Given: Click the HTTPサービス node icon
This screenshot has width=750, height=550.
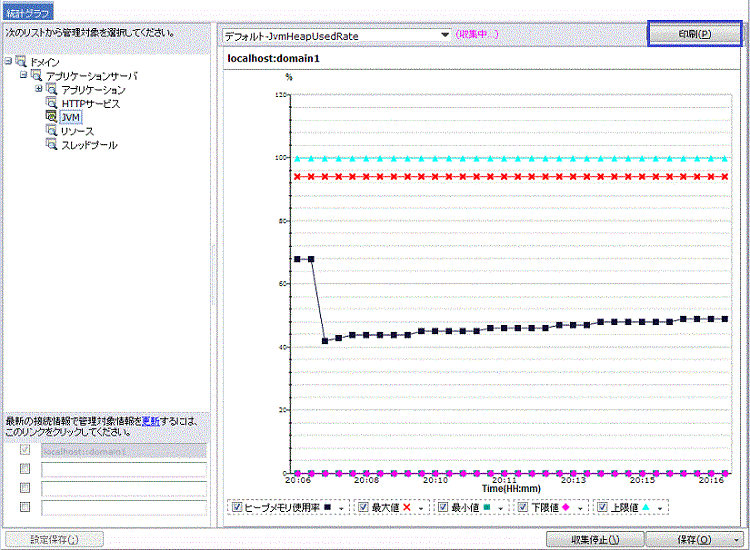Looking at the screenshot, I should click(x=51, y=104).
